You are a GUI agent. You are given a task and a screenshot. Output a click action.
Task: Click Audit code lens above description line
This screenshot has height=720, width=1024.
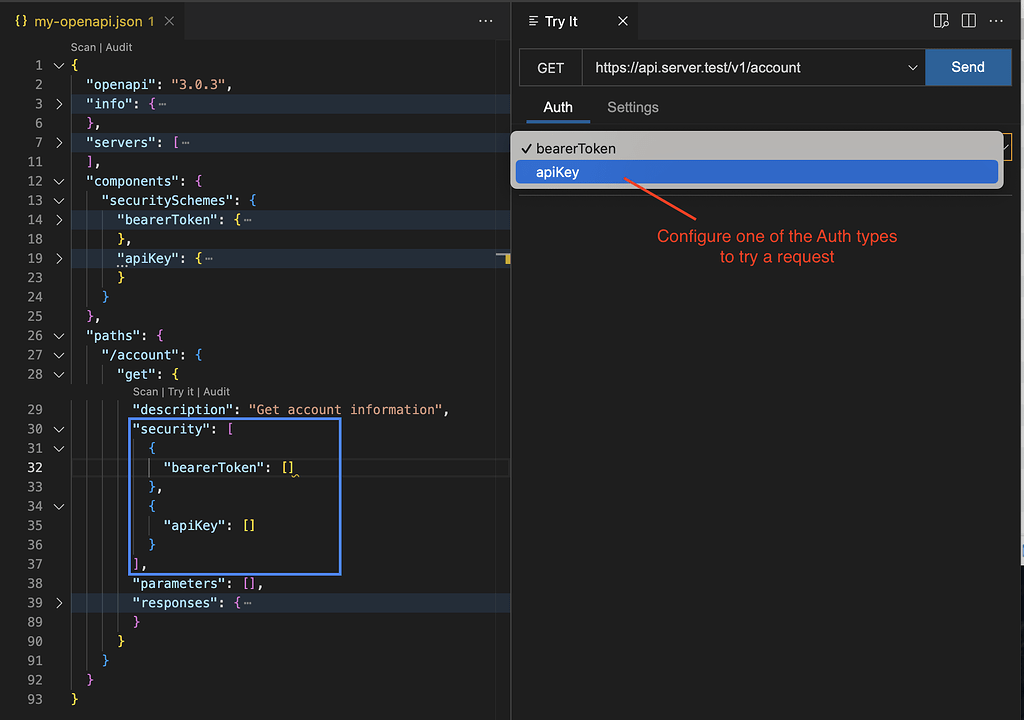click(216, 391)
